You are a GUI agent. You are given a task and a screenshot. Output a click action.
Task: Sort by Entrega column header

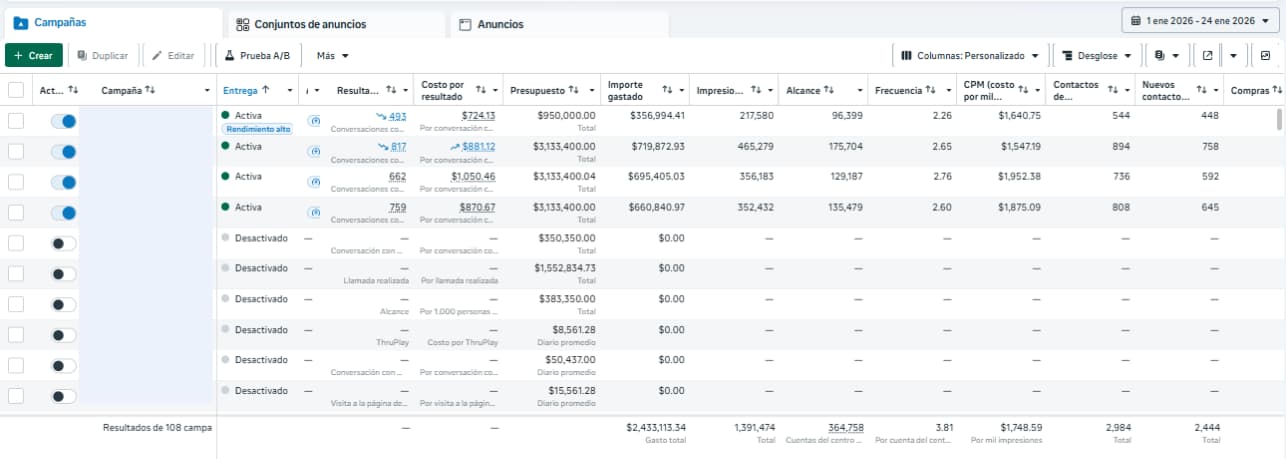(x=245, y=90)
